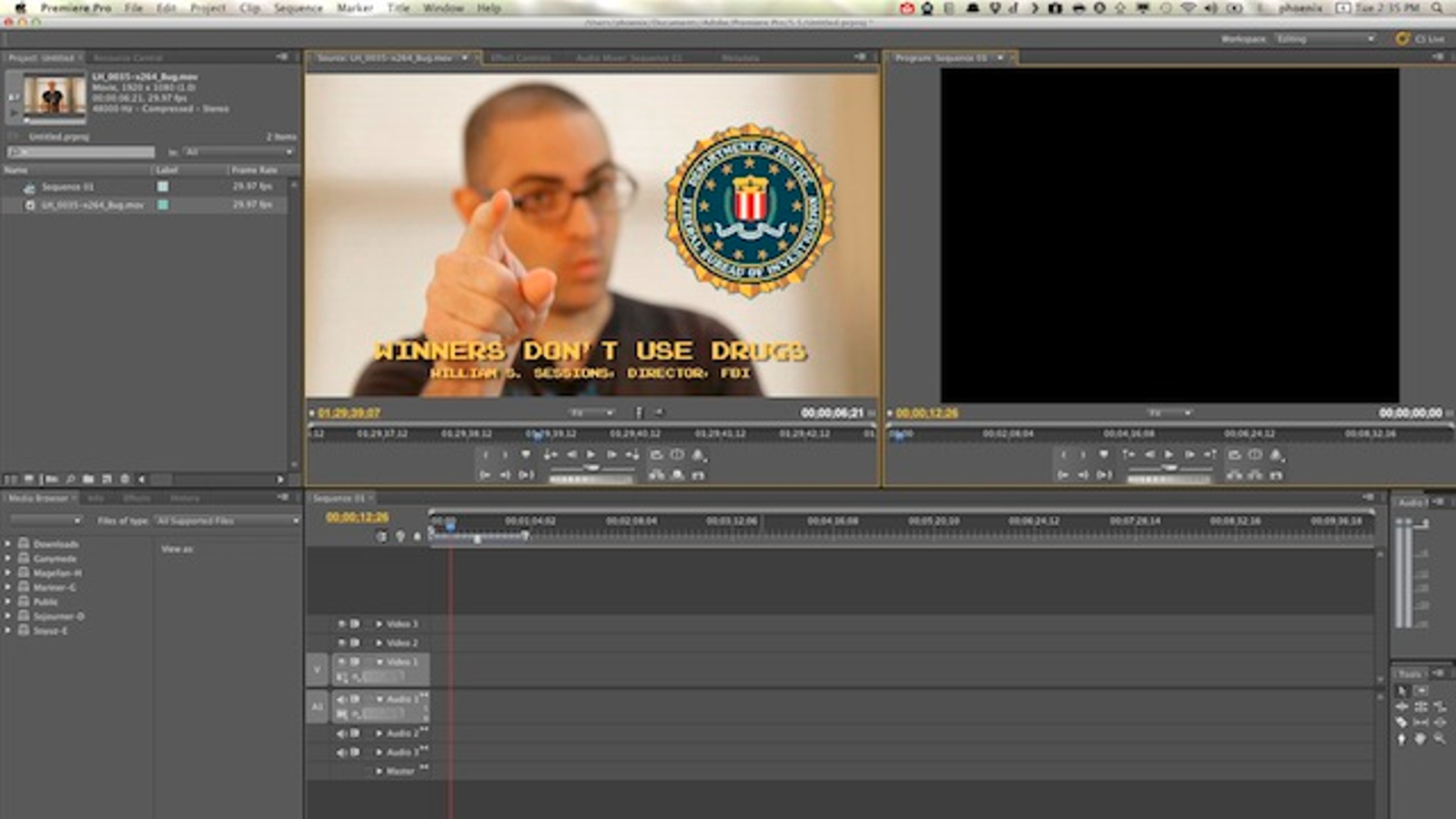
Task: Select LH_0035-x264_Bug.mov in Project list
Action: coord(92,206)
